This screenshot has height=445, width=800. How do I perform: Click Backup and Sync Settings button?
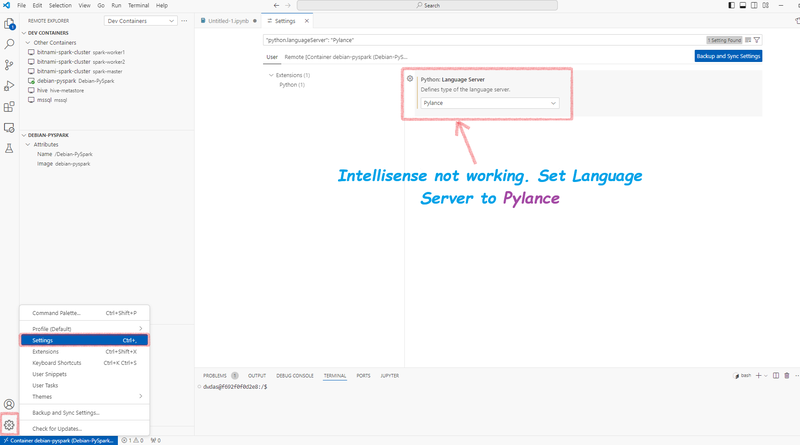click(728, 56)
